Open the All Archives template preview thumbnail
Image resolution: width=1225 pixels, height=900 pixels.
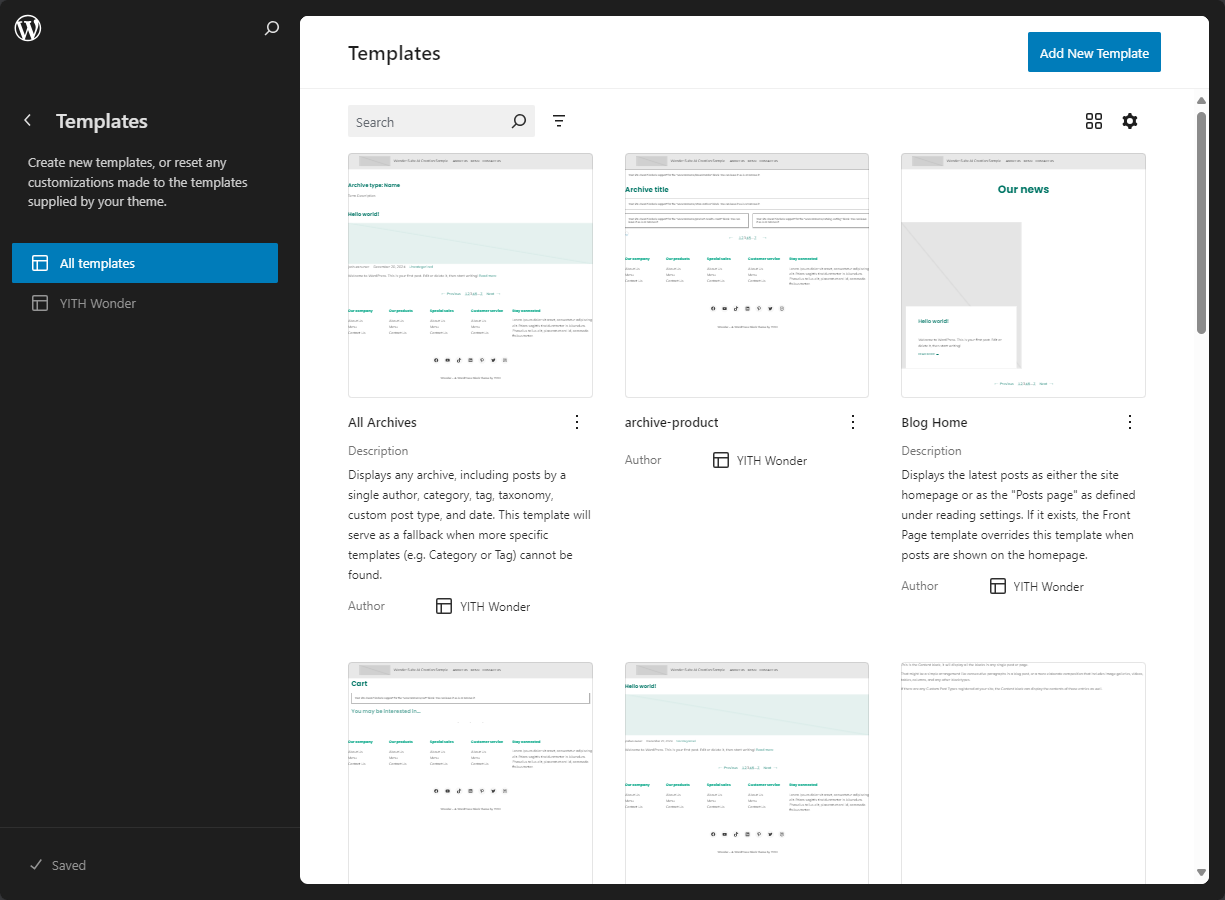coord(469,275)
